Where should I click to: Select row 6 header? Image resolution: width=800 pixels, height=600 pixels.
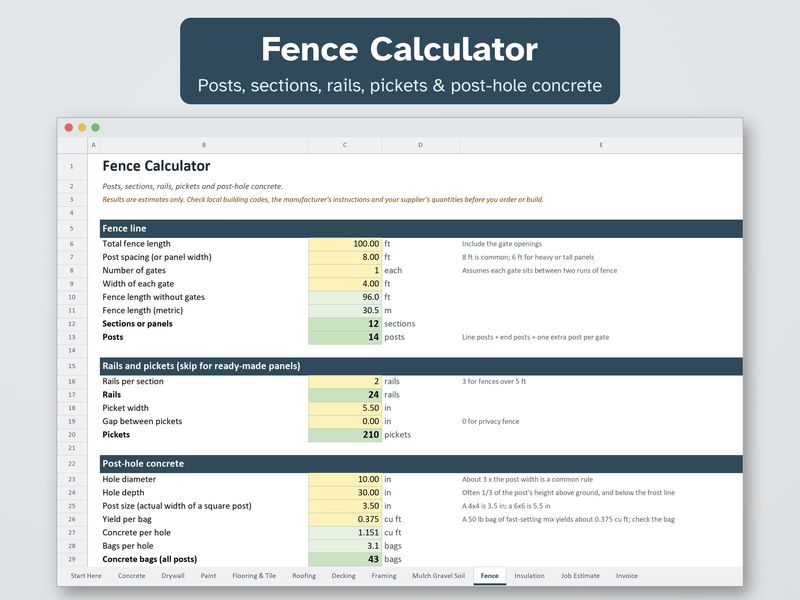pyautogui.click(x=72, y=244)
